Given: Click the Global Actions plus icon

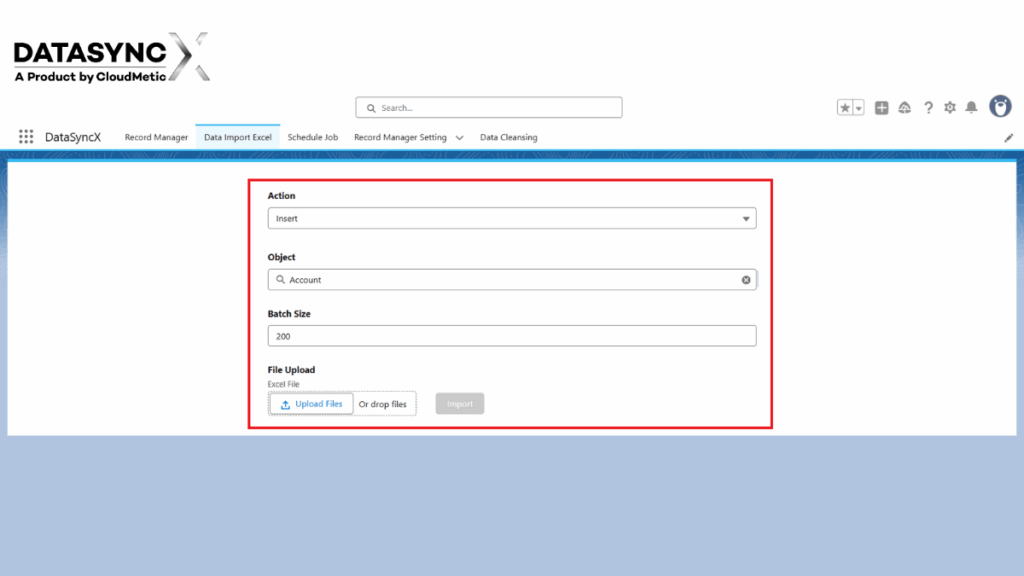Looking at the screenshot, I should pos(882,107).
